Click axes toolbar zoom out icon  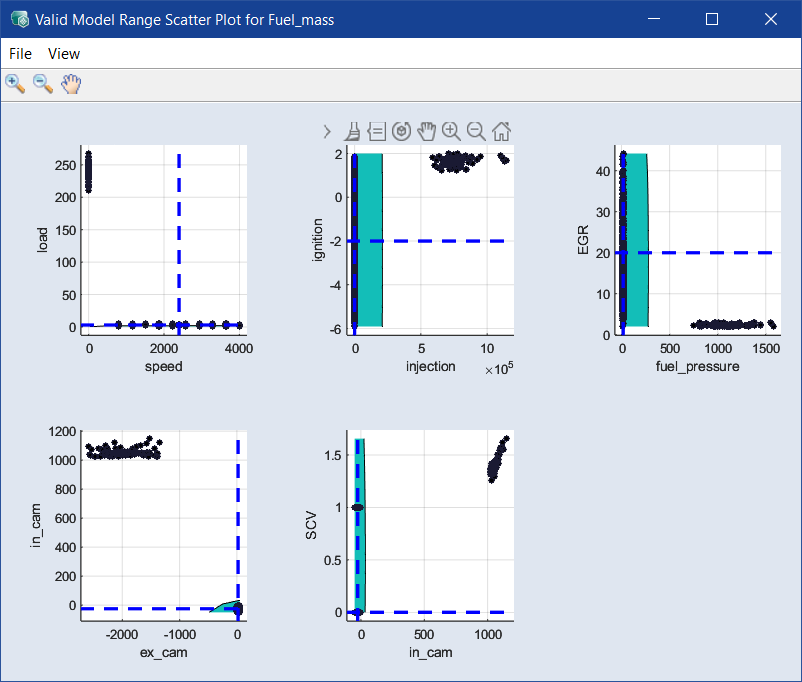pyautogui.click(x=476, y=131)
